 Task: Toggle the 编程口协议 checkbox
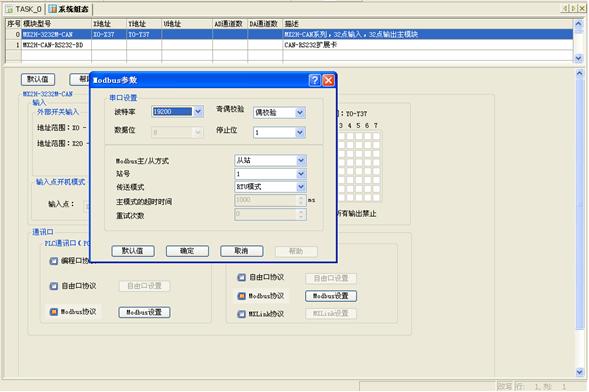[x=54, y=261]
